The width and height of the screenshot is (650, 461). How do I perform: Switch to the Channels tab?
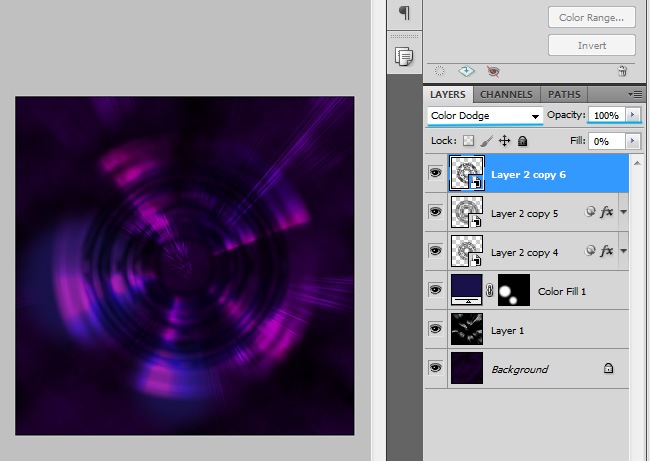pyautogui.click(x=509, y=95)
